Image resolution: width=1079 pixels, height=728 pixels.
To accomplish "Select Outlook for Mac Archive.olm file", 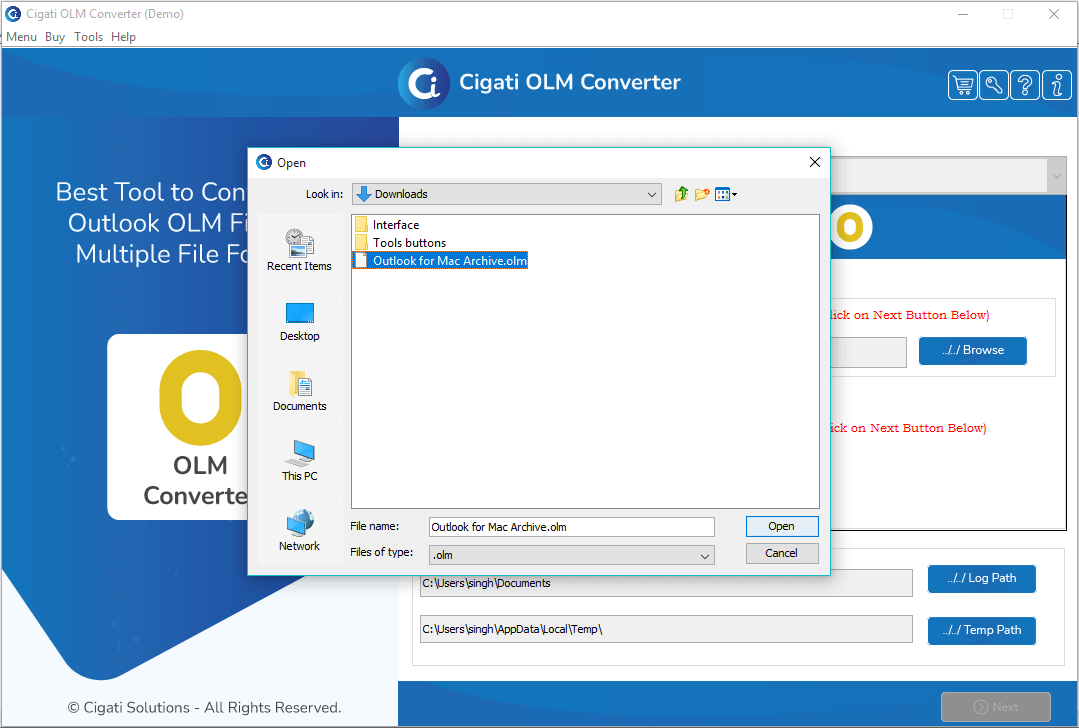I will coord(440,261).
